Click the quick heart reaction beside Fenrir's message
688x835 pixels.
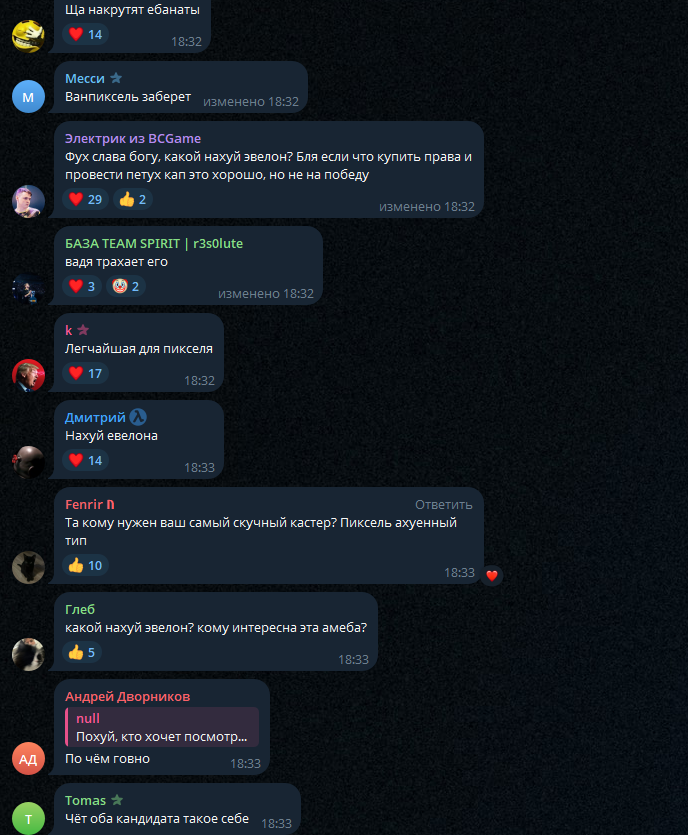(x=492, y=575)
